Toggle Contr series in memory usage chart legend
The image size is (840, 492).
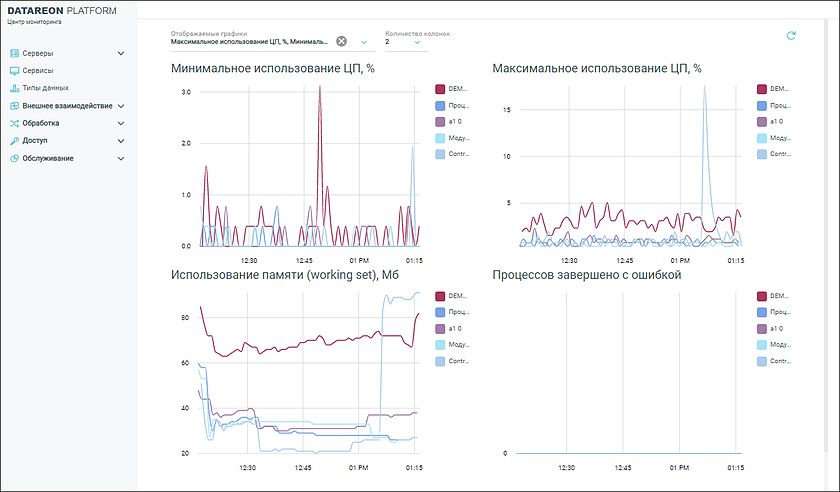pyautogui.click(x=441, y=361)
